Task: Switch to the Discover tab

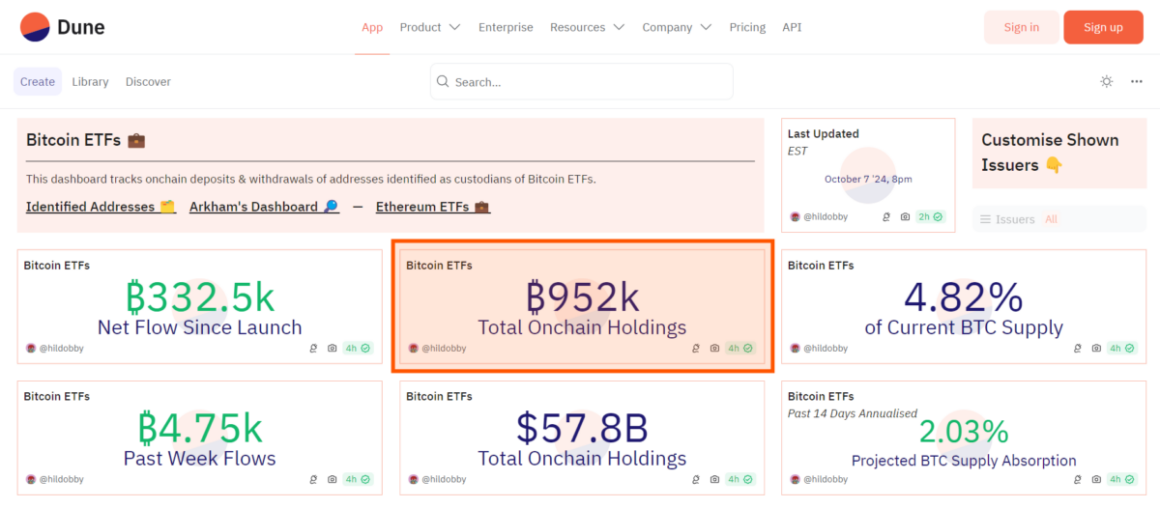Action: [x=148, y=81]
